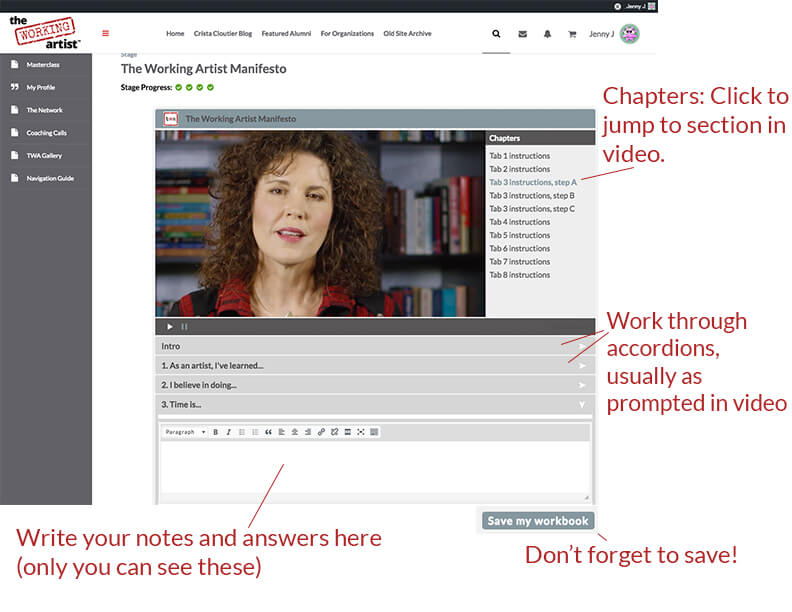This screenshot has height=612, width=792.
Task: Click the search magnifier icon in header
Action: [x=496, y=34]
